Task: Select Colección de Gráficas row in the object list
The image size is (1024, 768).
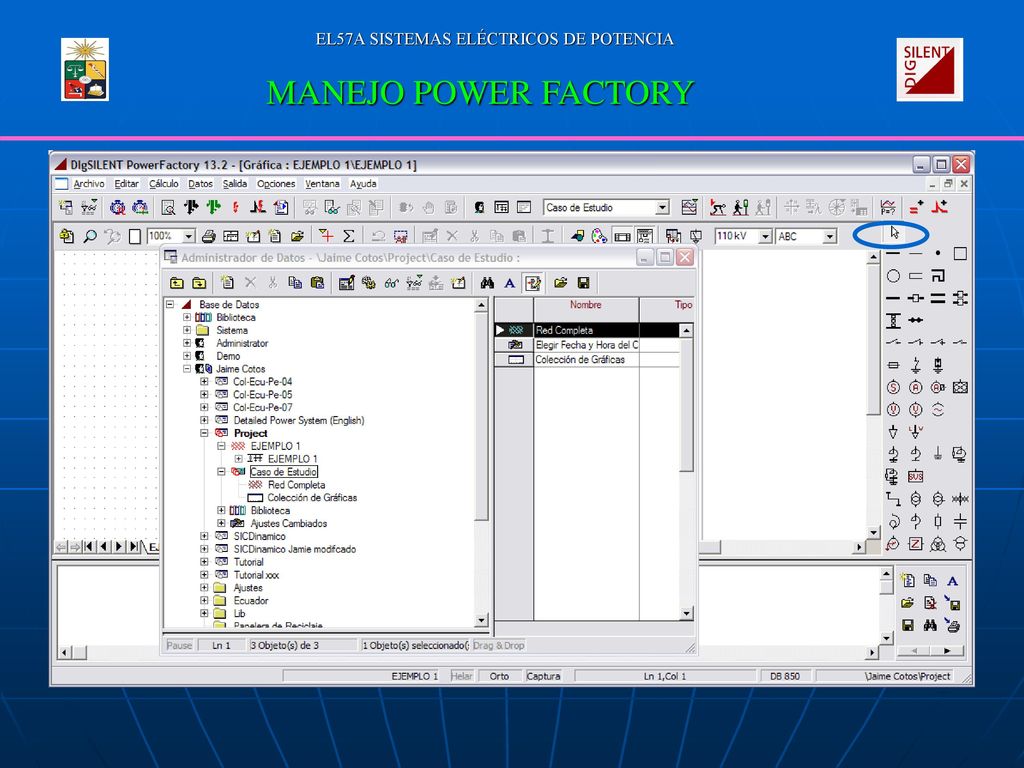Action: tap(587, 360)
